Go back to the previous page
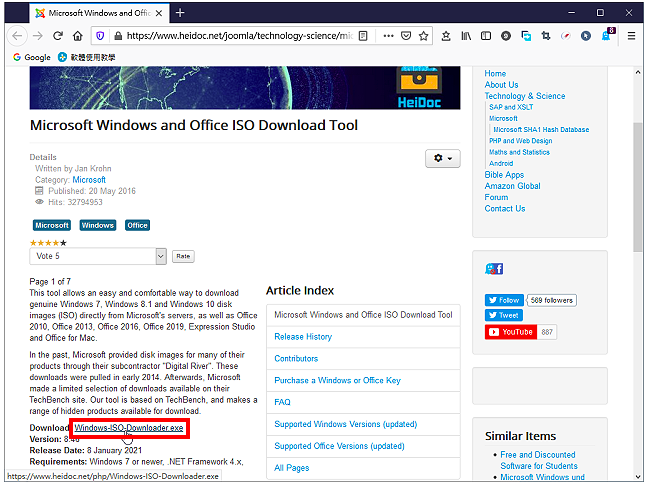 click(x=17, y=36)
